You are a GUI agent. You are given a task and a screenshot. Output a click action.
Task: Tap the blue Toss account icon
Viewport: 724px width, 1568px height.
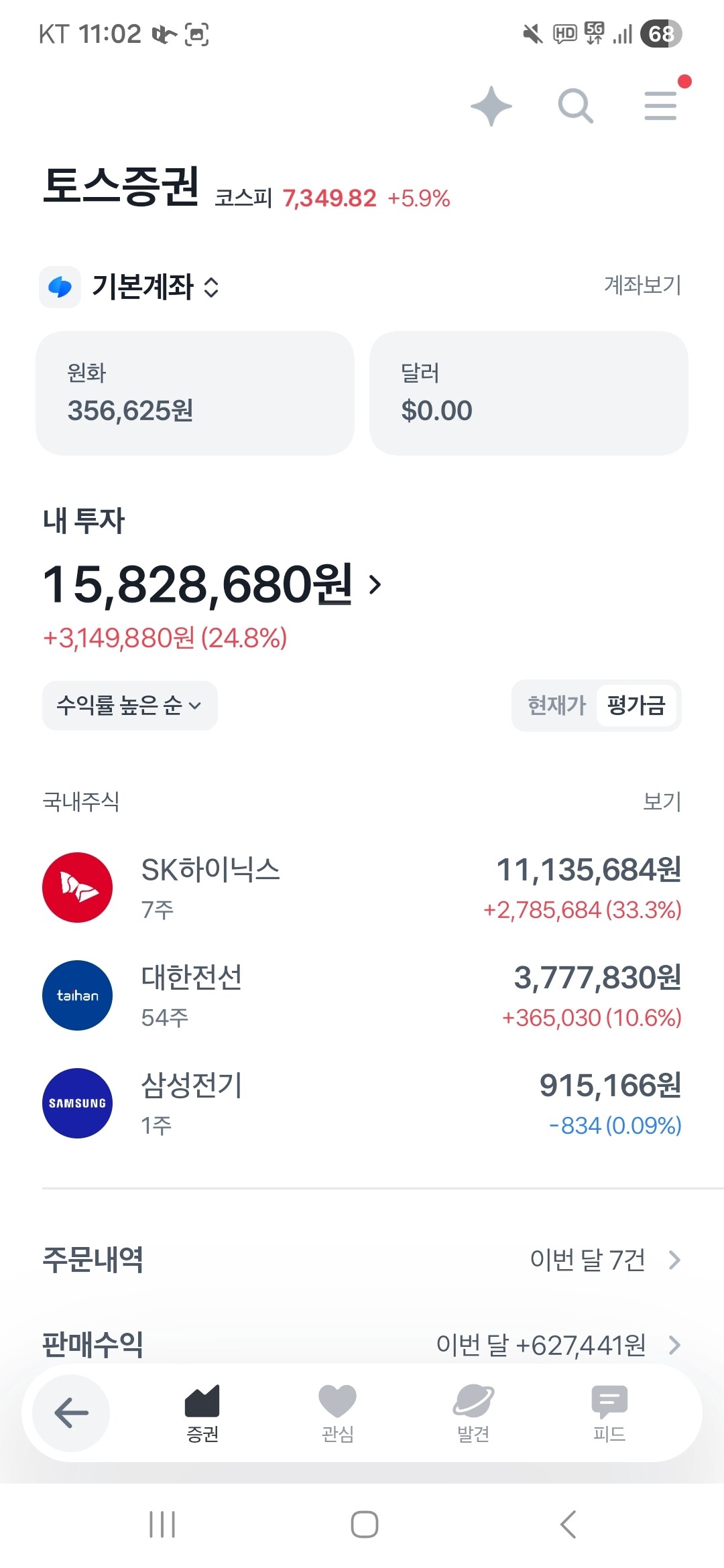[x=60, y=287]
